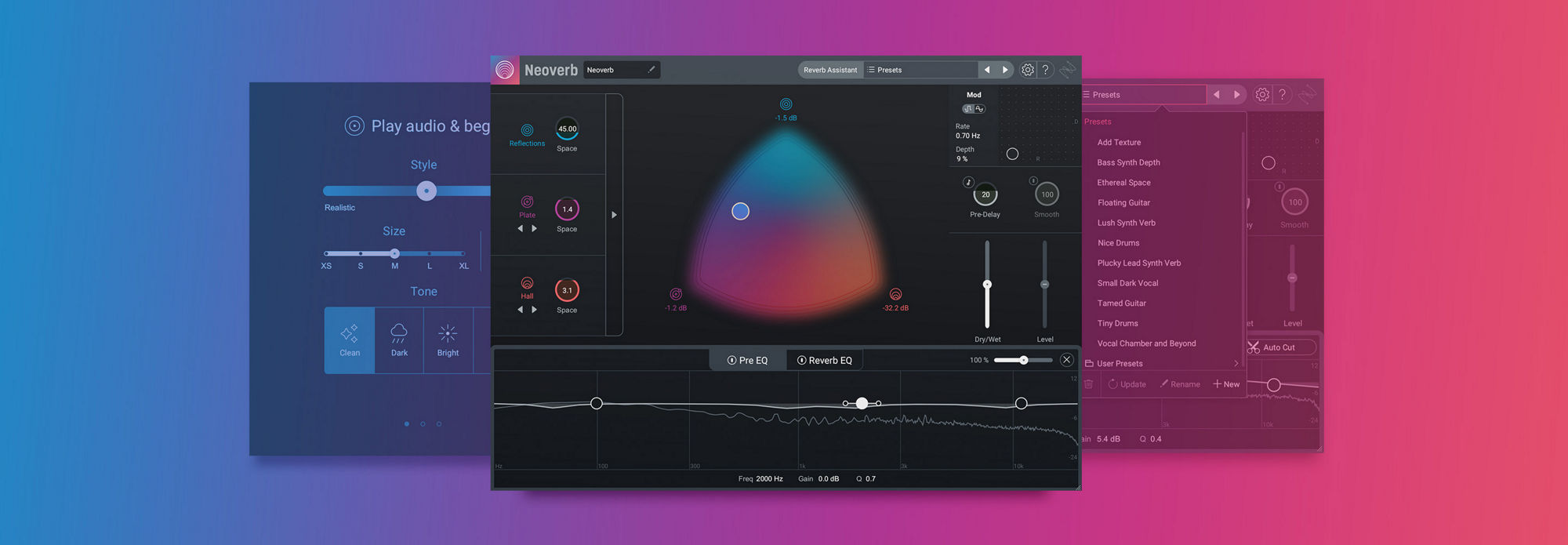Click the trash icon in presets window
Screen dimensions: 1568x545
pyautogui.click(x=1088, y=383)
